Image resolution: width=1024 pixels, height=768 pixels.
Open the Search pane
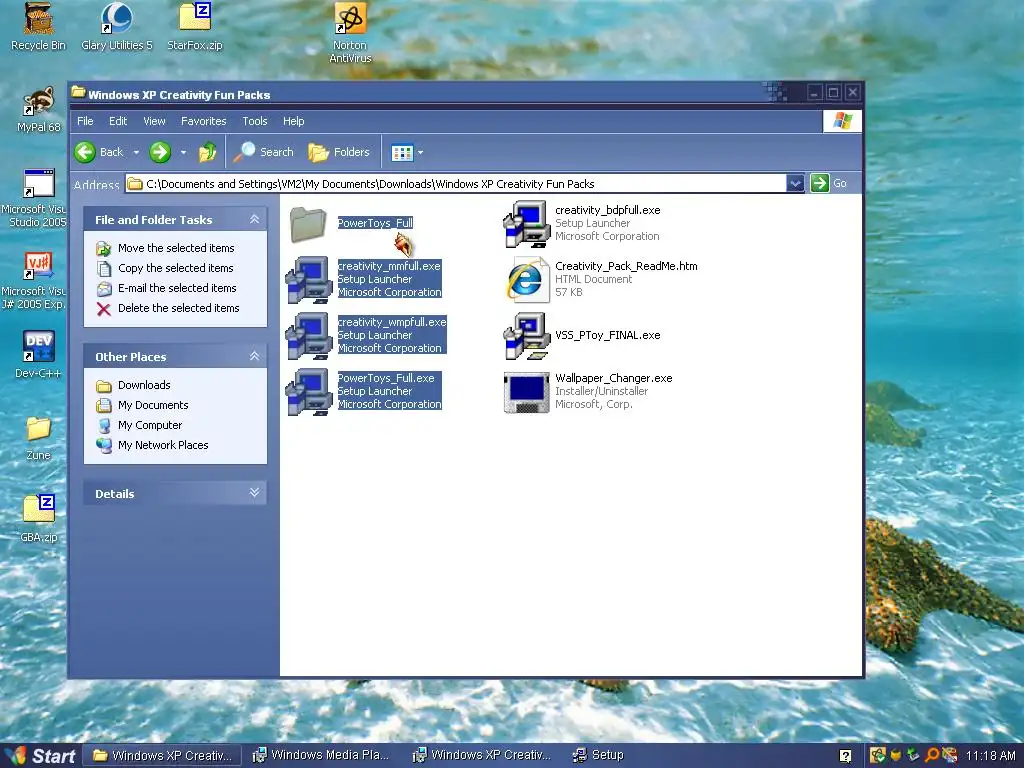[264, 152]
